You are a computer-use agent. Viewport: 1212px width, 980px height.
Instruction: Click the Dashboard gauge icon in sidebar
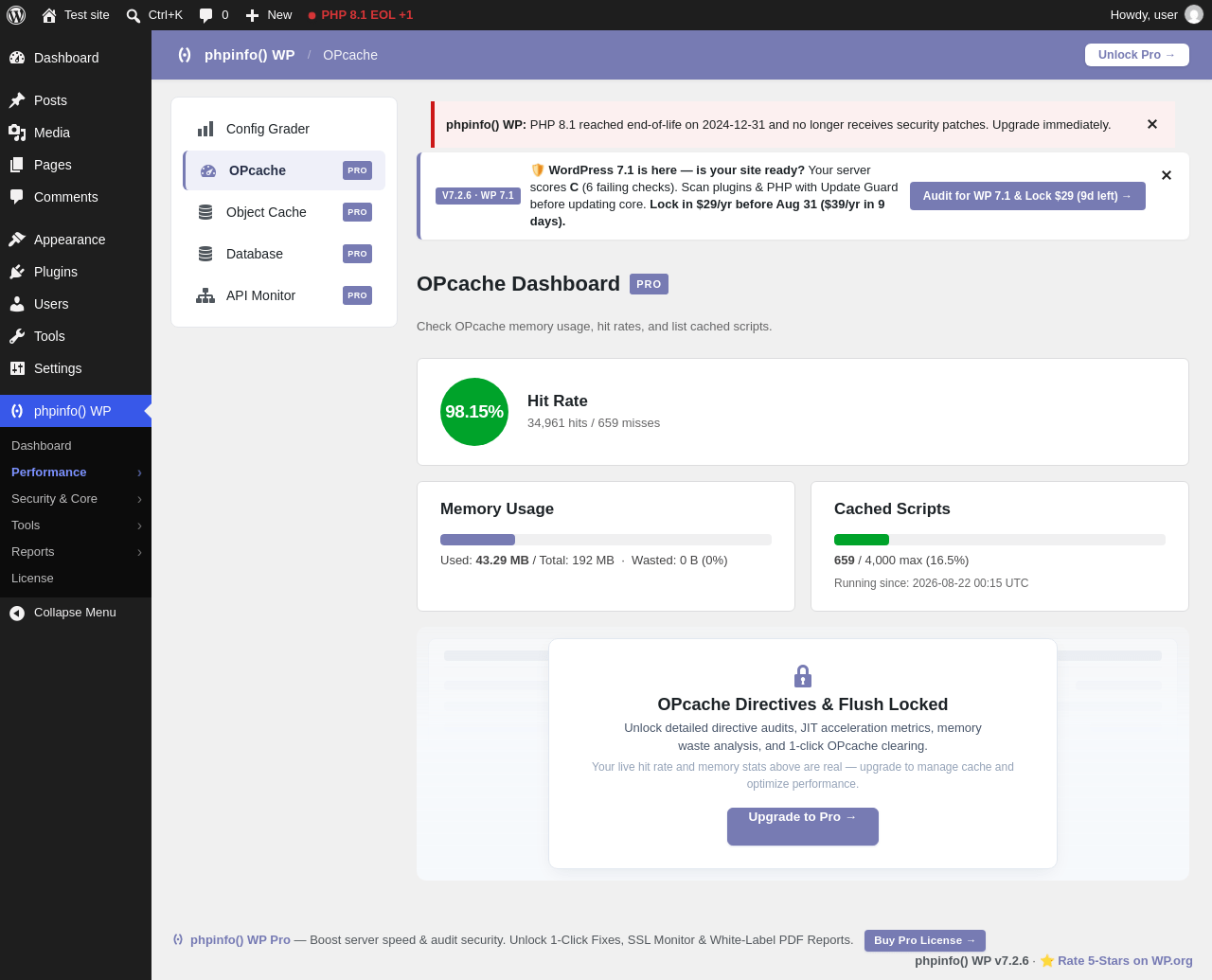pos(17,58)
